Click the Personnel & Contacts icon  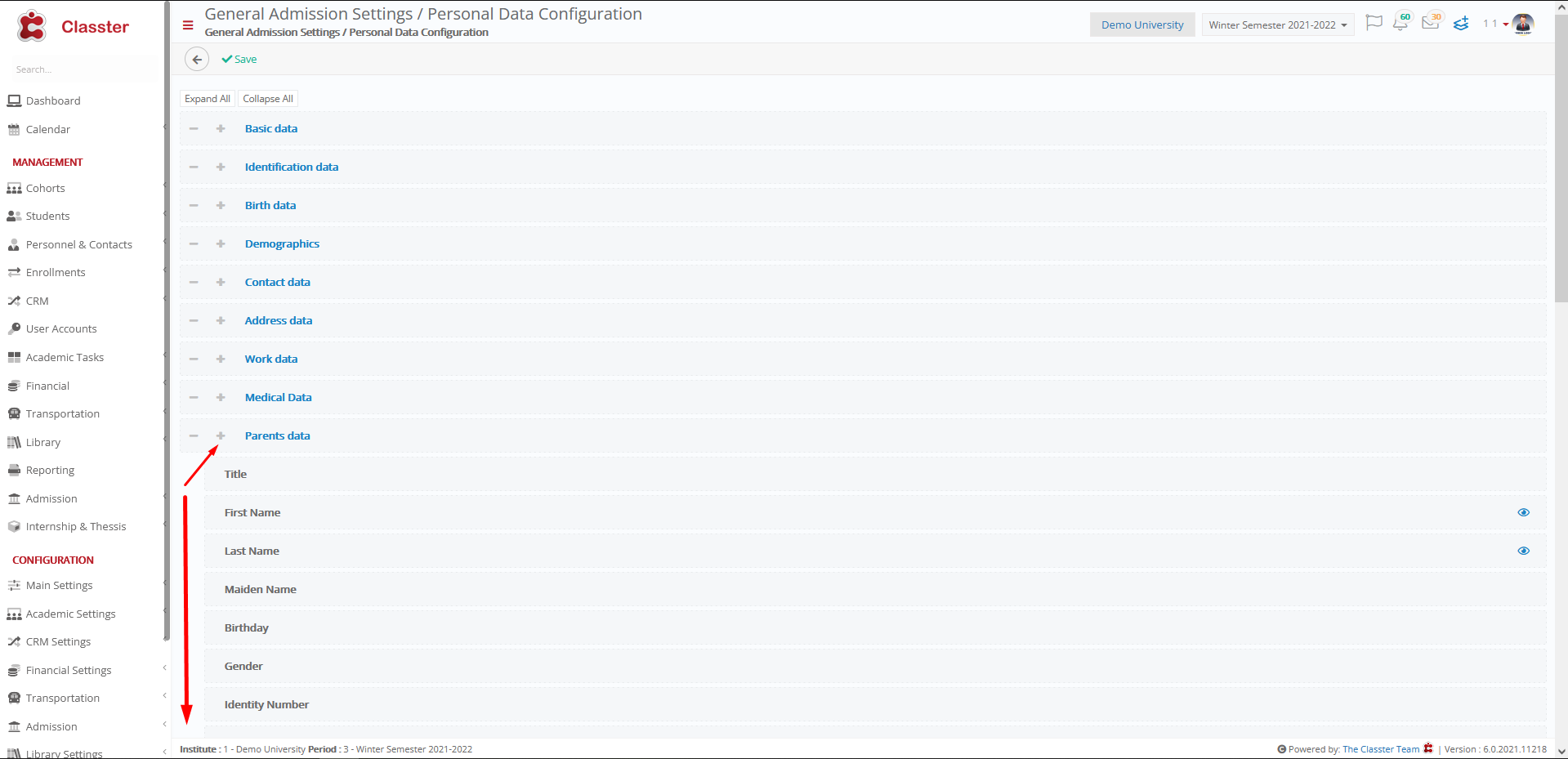coord(14,244)
